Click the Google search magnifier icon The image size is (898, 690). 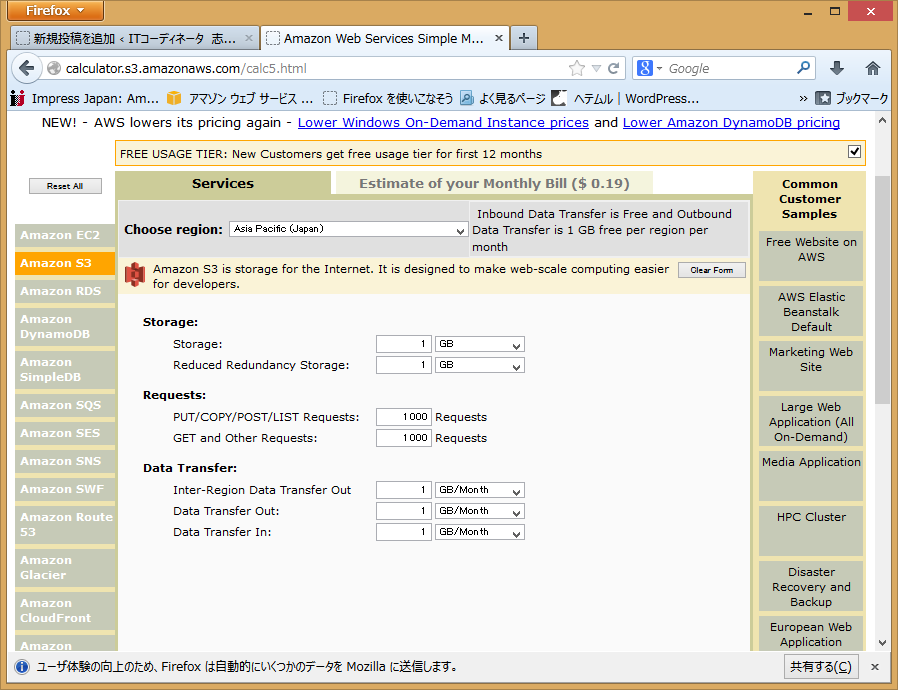[x=804, y=68]
